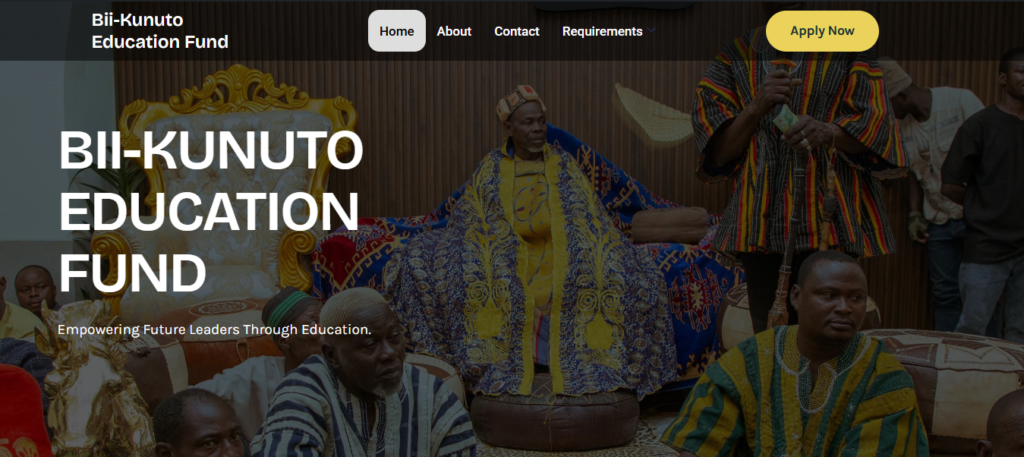This screenshot has width=1024, height=457.
Task: Click the Bii-Kunuto Education Fund logo text
Action: pos(160,31)
